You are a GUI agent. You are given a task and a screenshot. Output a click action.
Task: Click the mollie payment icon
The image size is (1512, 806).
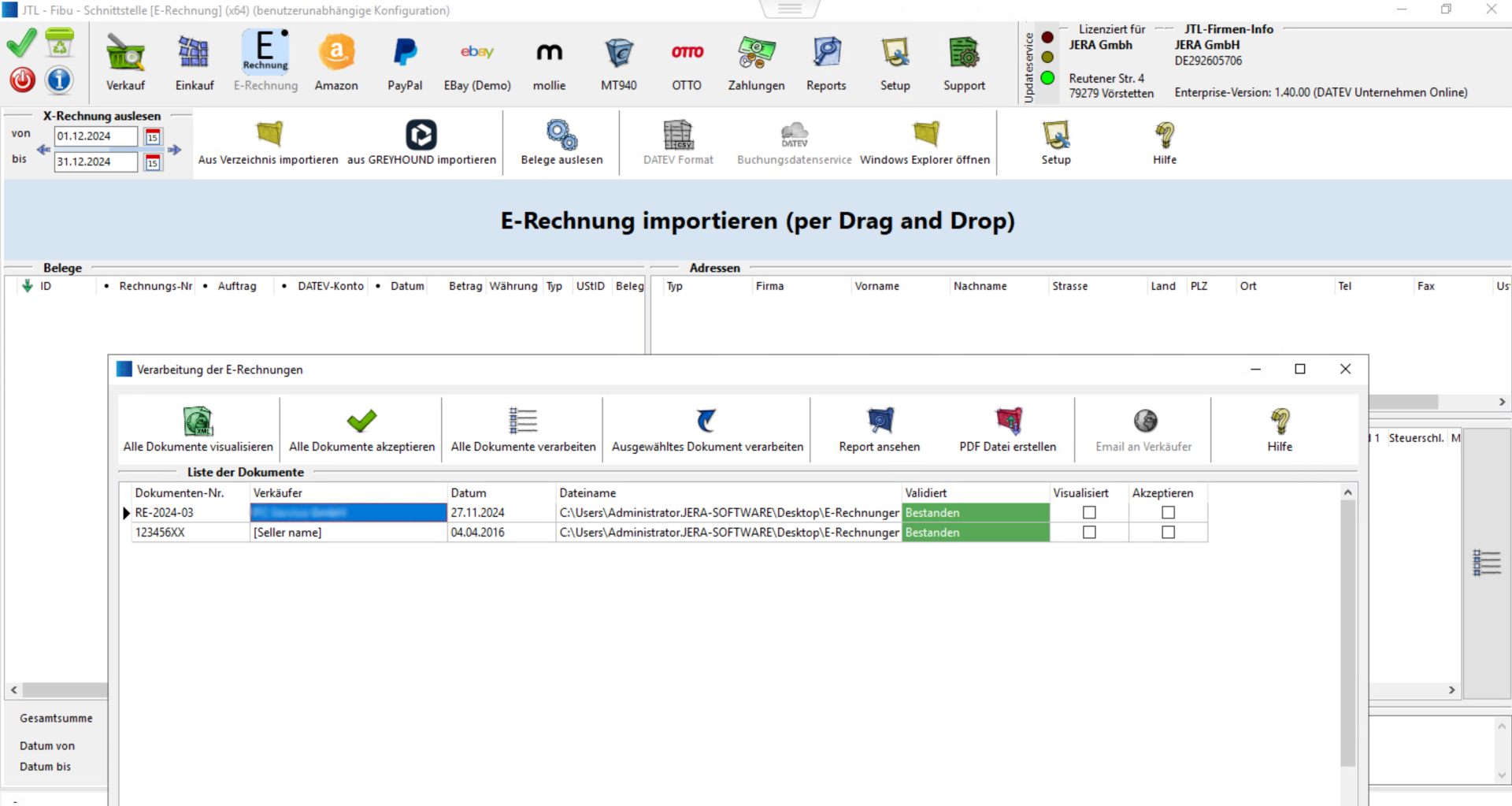pos(549,54)
